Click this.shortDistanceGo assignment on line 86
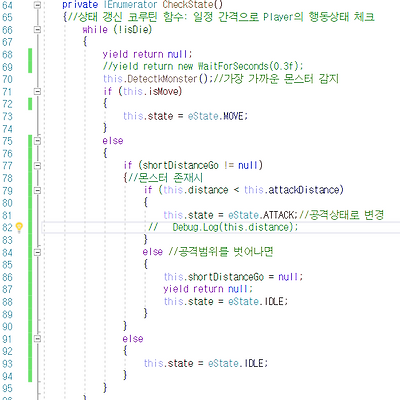 click(233, 277)
